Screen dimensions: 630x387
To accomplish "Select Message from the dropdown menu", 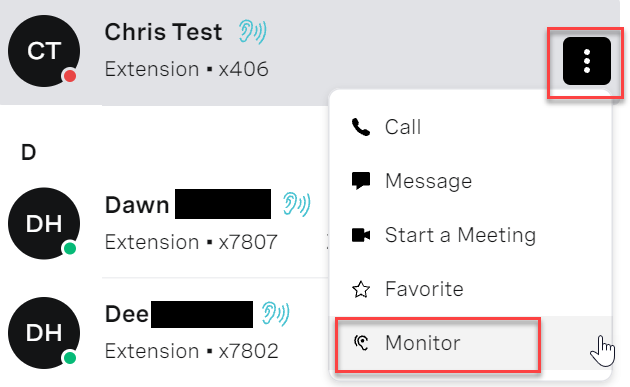I will 471,181.
